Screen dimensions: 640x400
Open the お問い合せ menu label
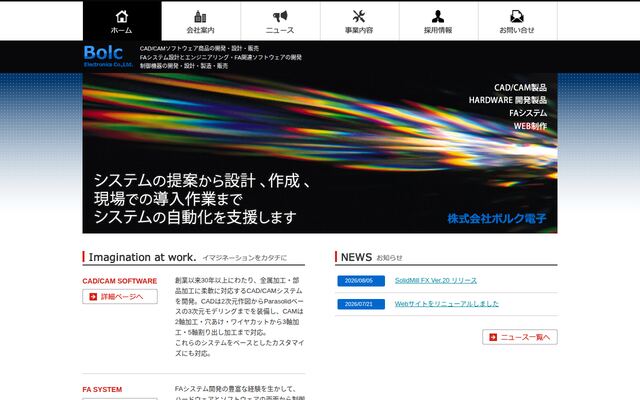(517, 30)
